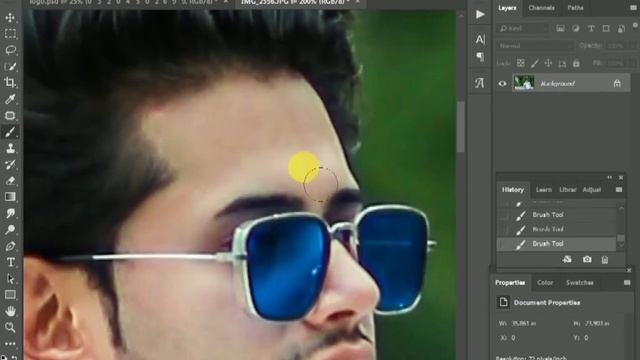Open the Glyphs panel icon
The height and width of the screenshot is (360, 640).
tap(480, 83)
